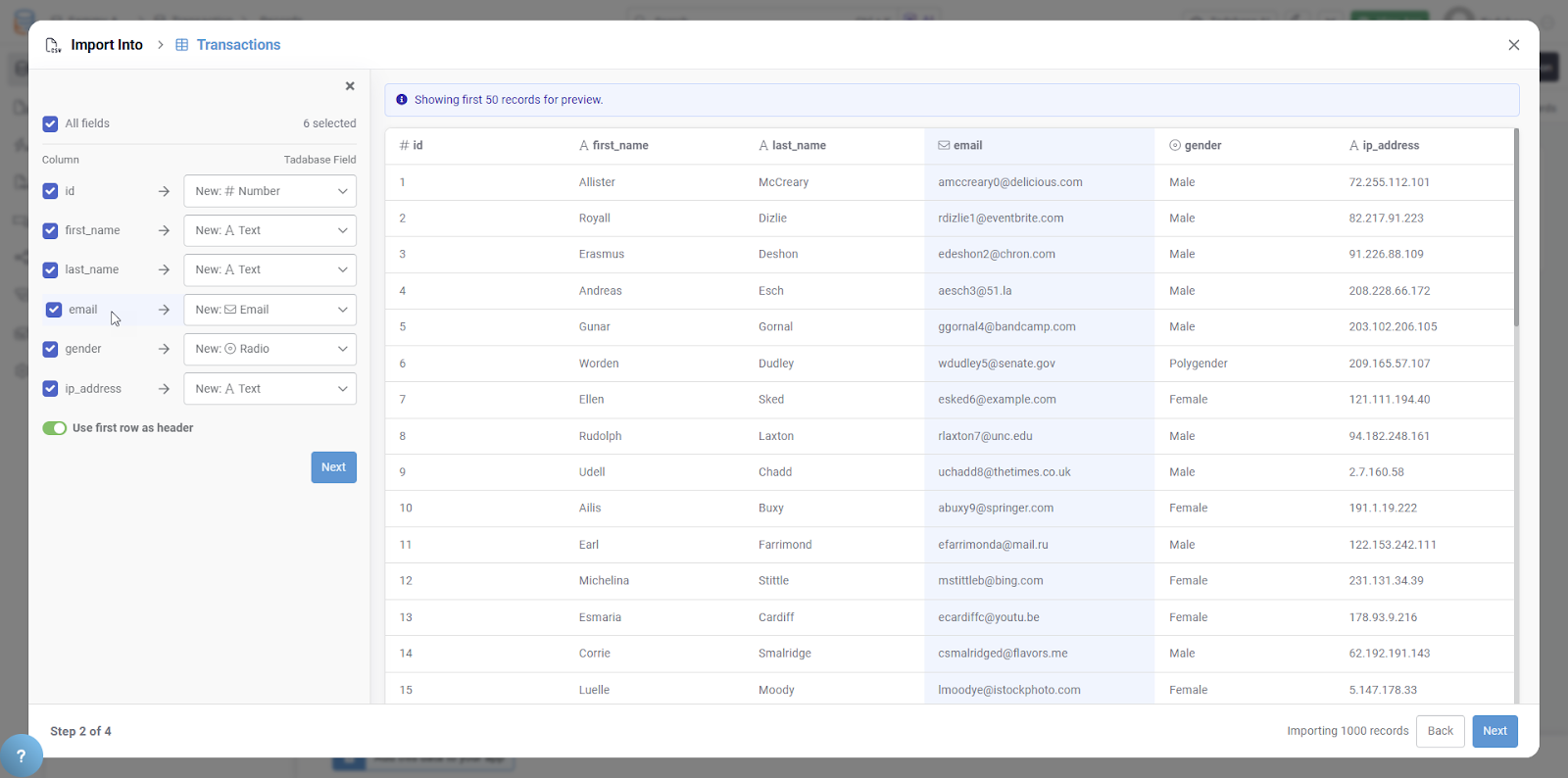This screenshot has height=778, width=1568.
Task: Click the Next button in footer
Action: point(1494,731)
